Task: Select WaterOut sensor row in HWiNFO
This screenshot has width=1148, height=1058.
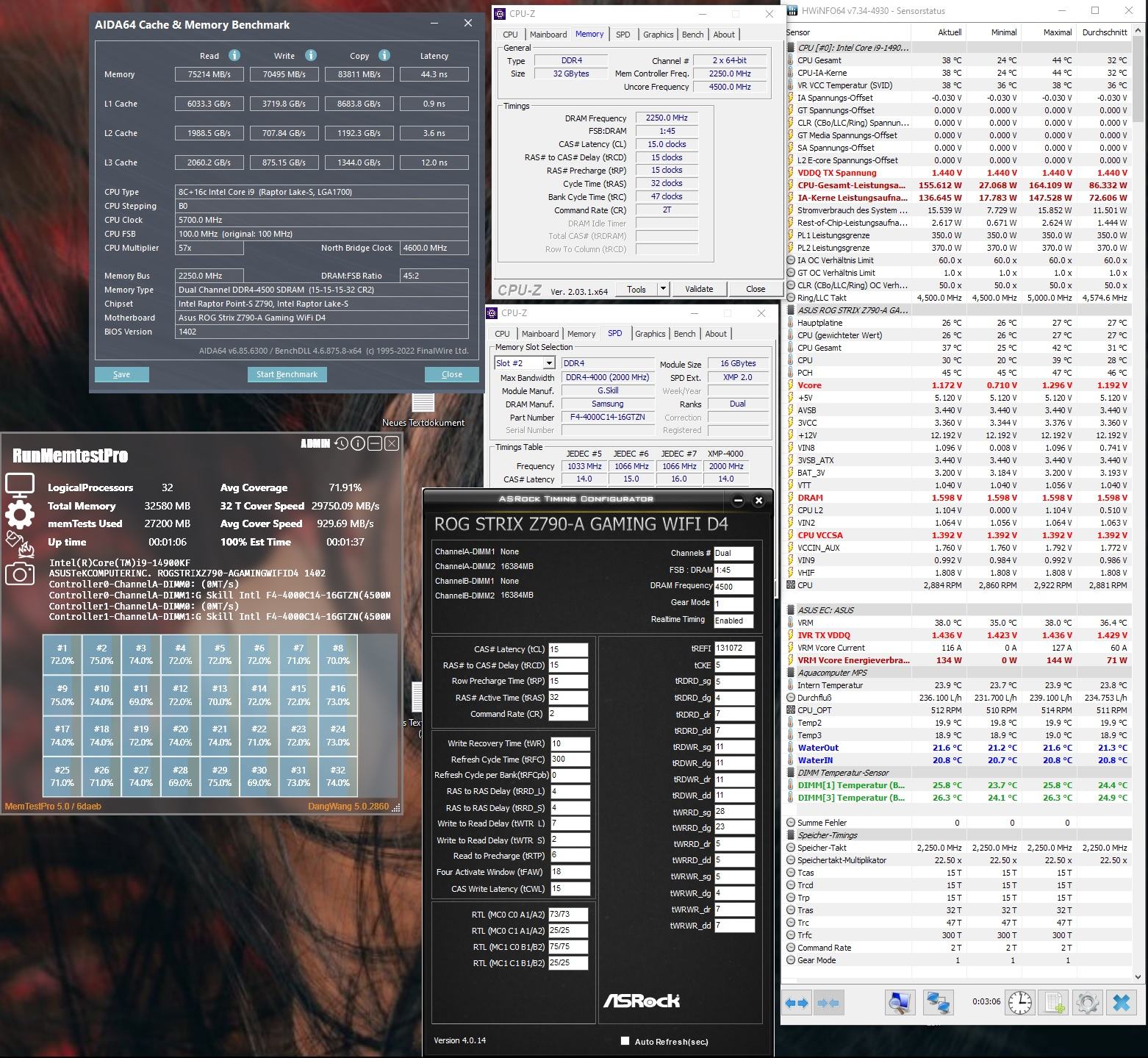Action: (957, 748)
